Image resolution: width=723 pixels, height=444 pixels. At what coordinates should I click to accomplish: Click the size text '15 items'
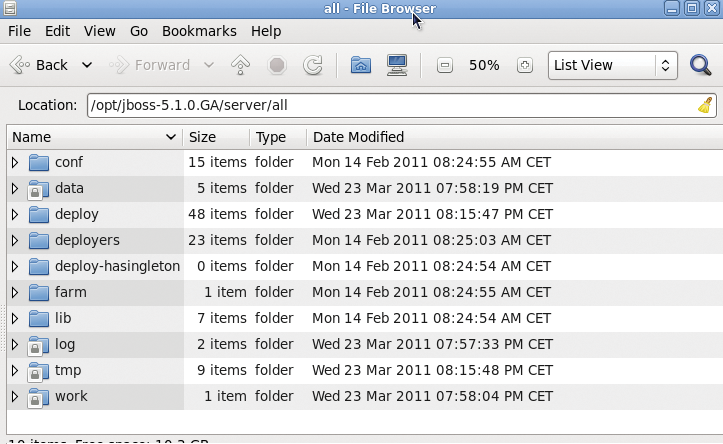[217, 162]
